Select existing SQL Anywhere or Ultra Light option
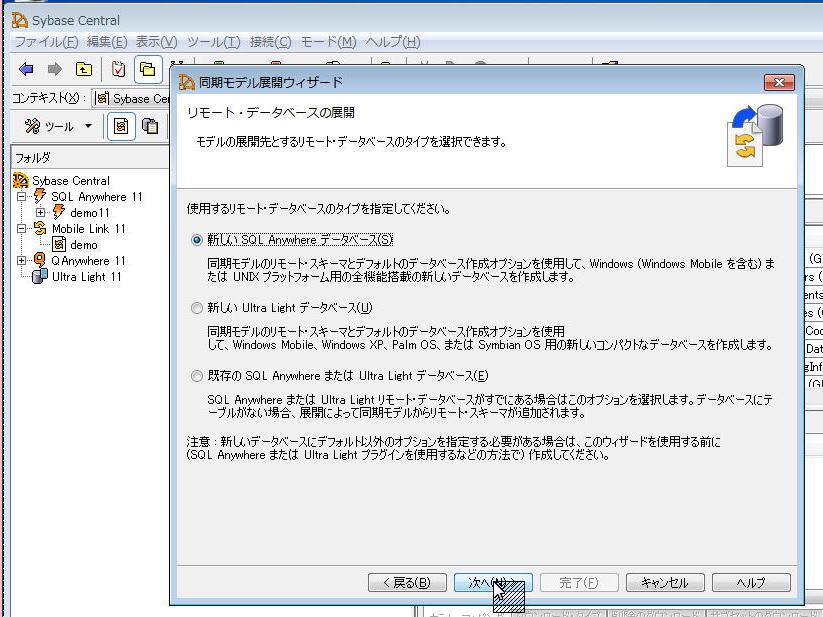This screenshot has height=617, width=823. coord(197,376)
